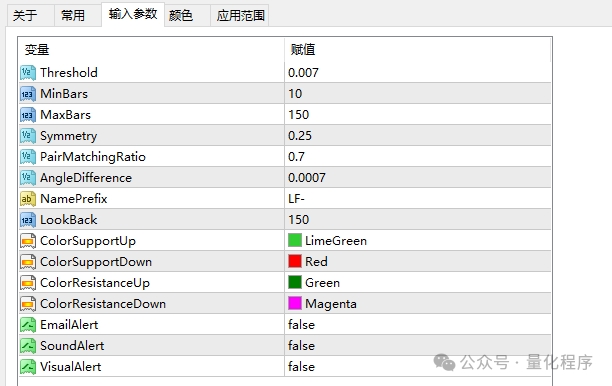Click the MinBars integer type icon
The height and width of the screenshot is (386, 612).
pyautogui.click(x=28, y=94)
